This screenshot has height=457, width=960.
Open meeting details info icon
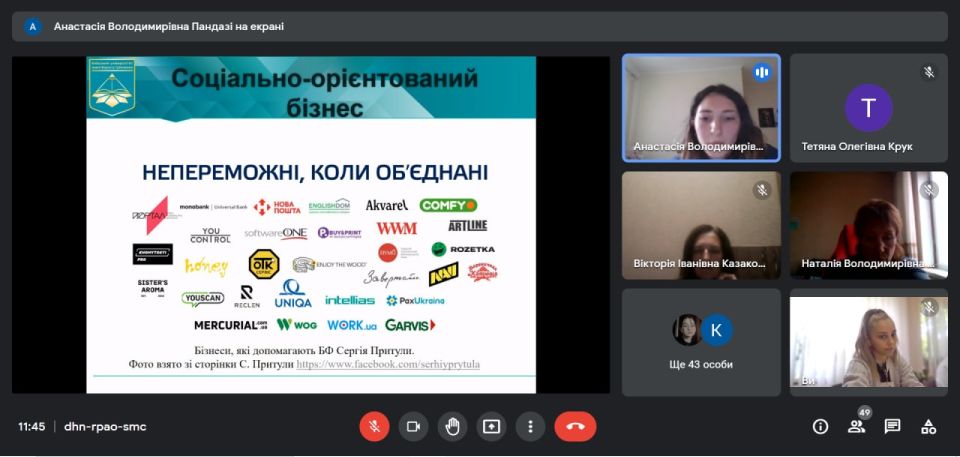[x=820, y=426]
